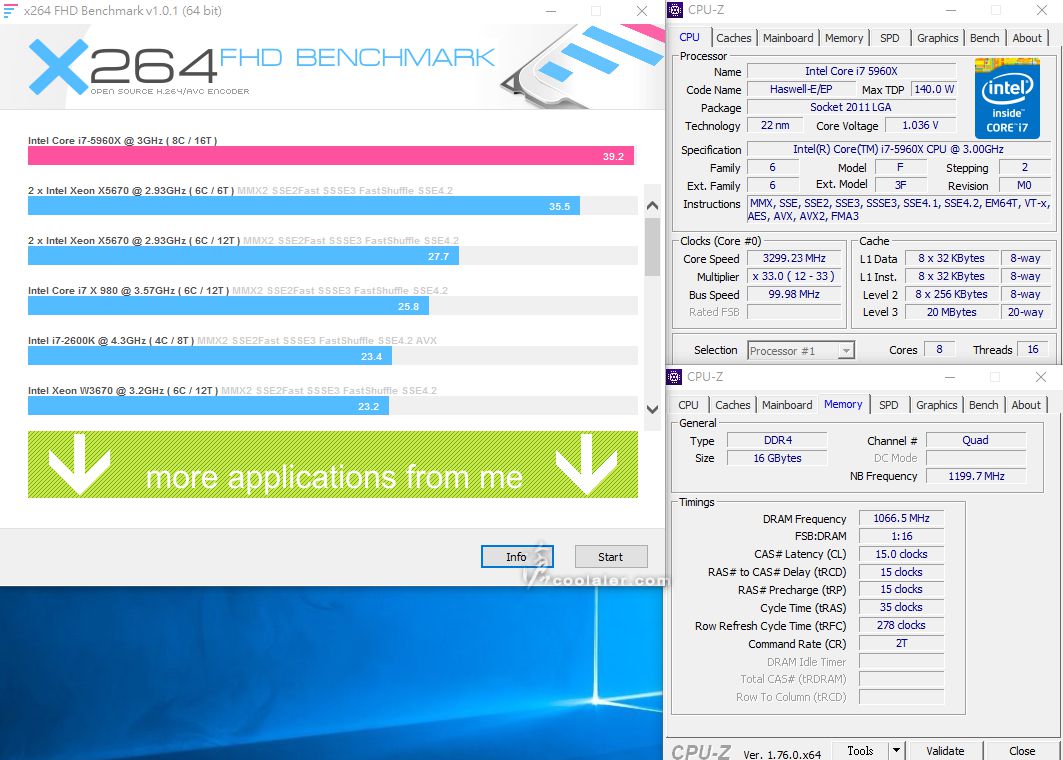The height and width of the screenshot is (760, 1063).
Task: Click the Max TDP value 140.0 W
Action: 934,89
